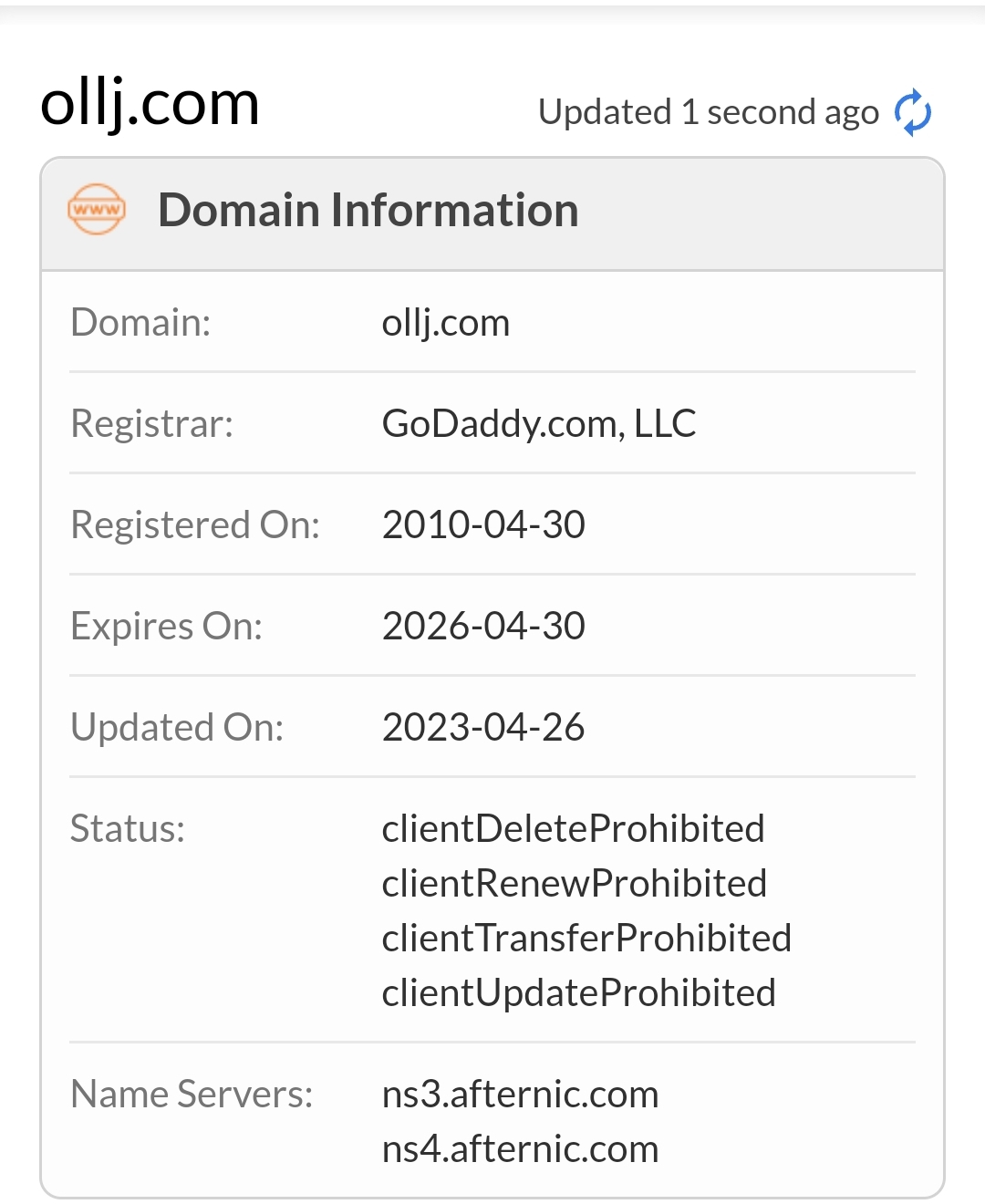Click the updated date 2023-04-26

[483, 728]
